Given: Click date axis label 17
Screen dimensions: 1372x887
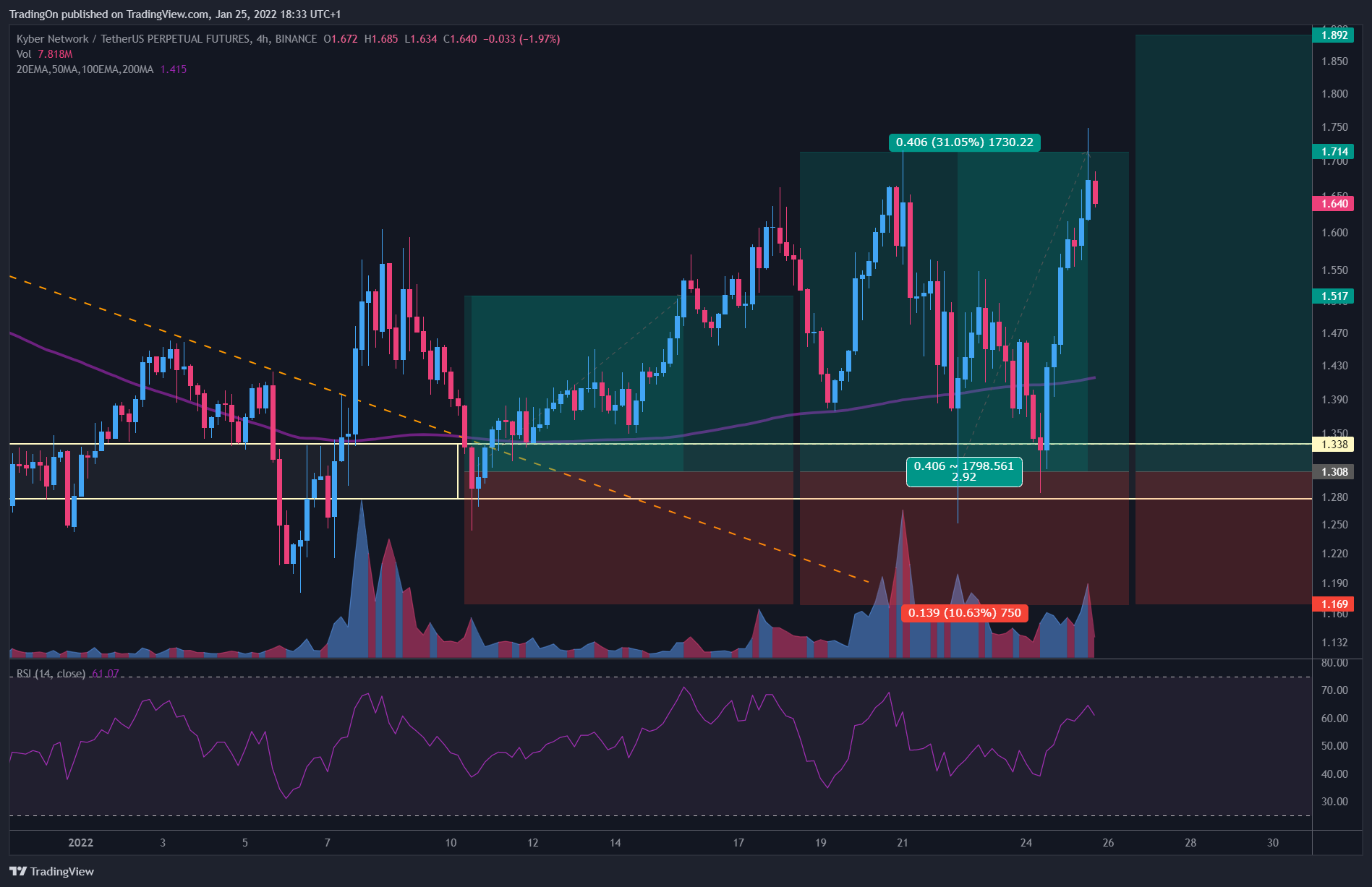Looking at the screenshot, I should [x=738, y=843].
